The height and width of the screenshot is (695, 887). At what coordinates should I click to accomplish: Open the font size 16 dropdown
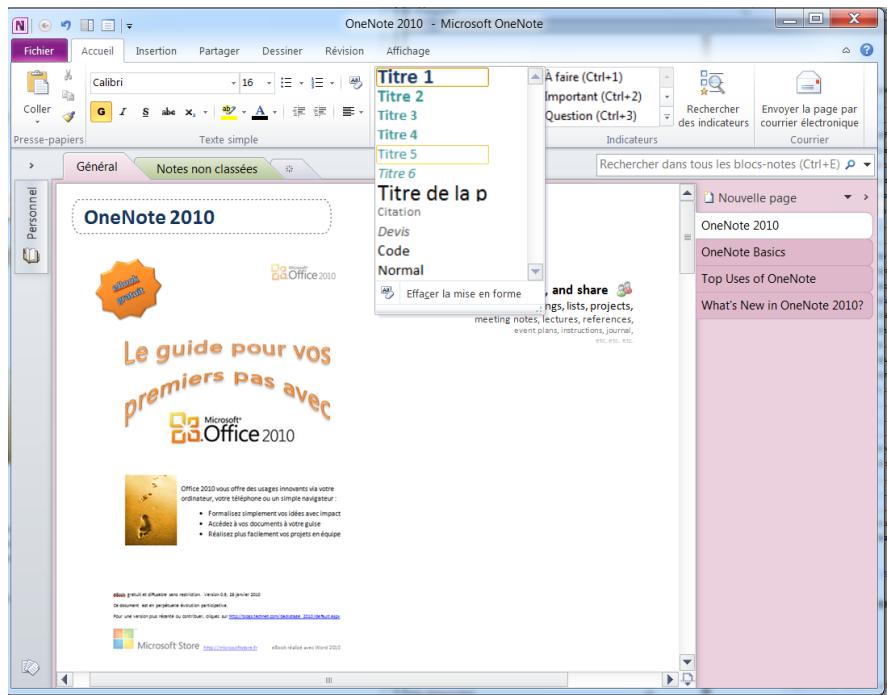tap(269, 83)
